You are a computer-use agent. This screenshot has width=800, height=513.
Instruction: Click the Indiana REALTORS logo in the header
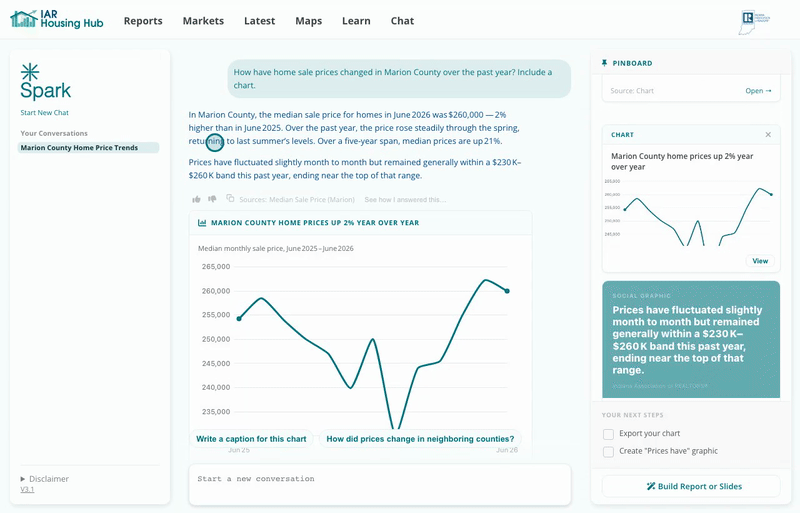point(754,22)
